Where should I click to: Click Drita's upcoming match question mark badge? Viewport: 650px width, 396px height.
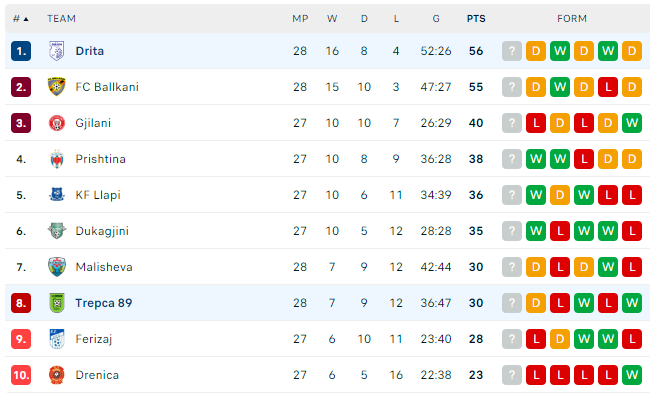[512, 51]
